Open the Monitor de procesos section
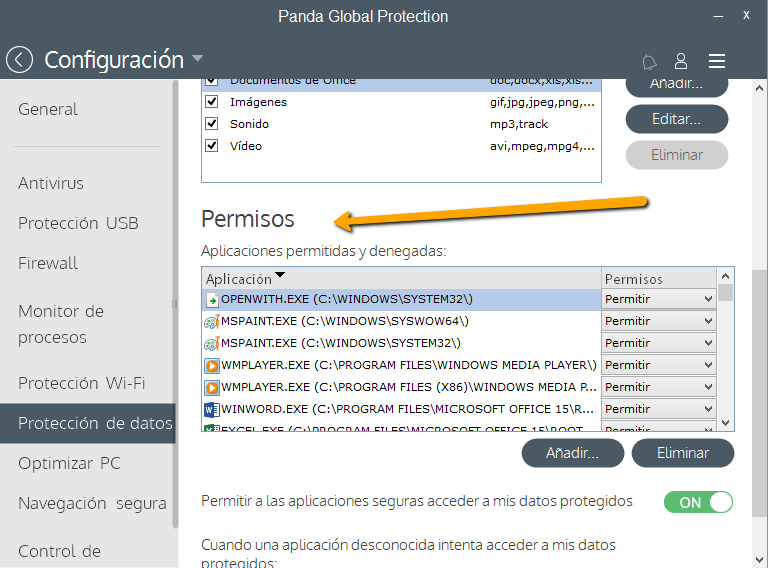This screenshot has width=768, height=568. coord(61,324)
